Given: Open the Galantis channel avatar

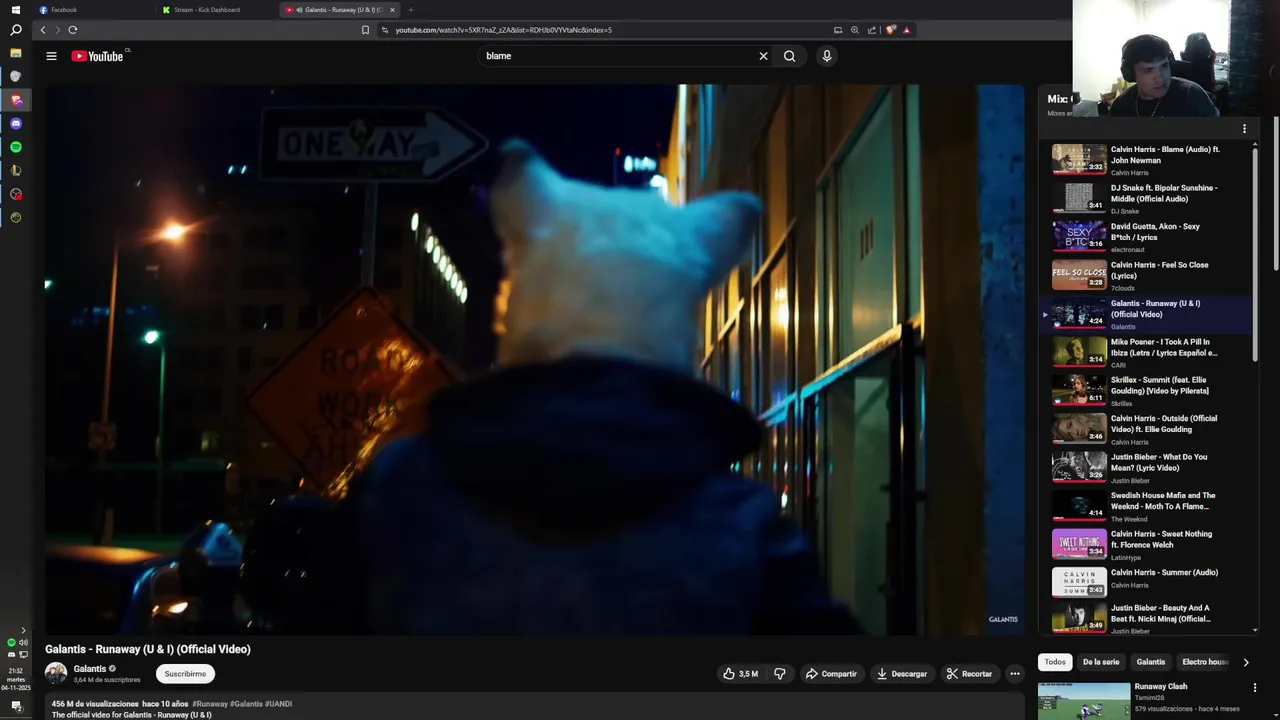Looking at the screenshot, I should 56,674.
